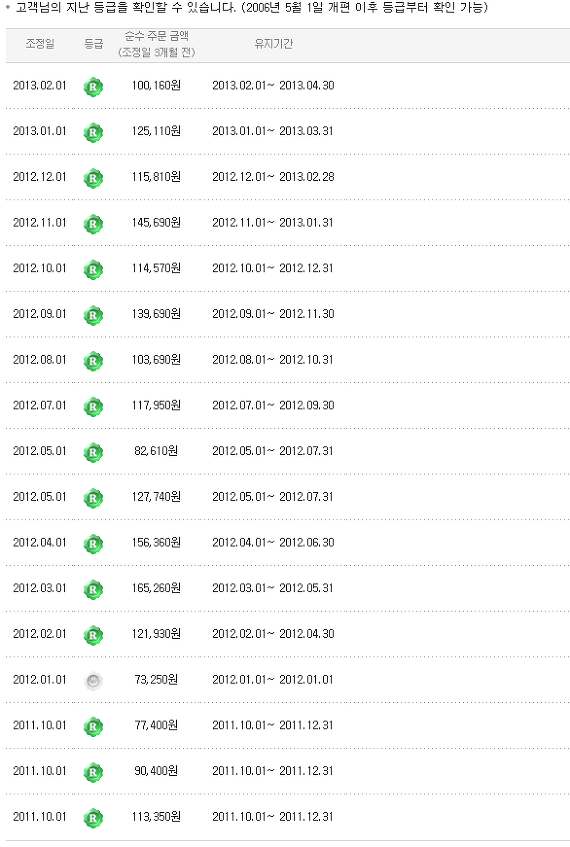
Task: Click the R grade icon in the 90,400원 row
Action: pyautogui.click(x=93, y=772)
